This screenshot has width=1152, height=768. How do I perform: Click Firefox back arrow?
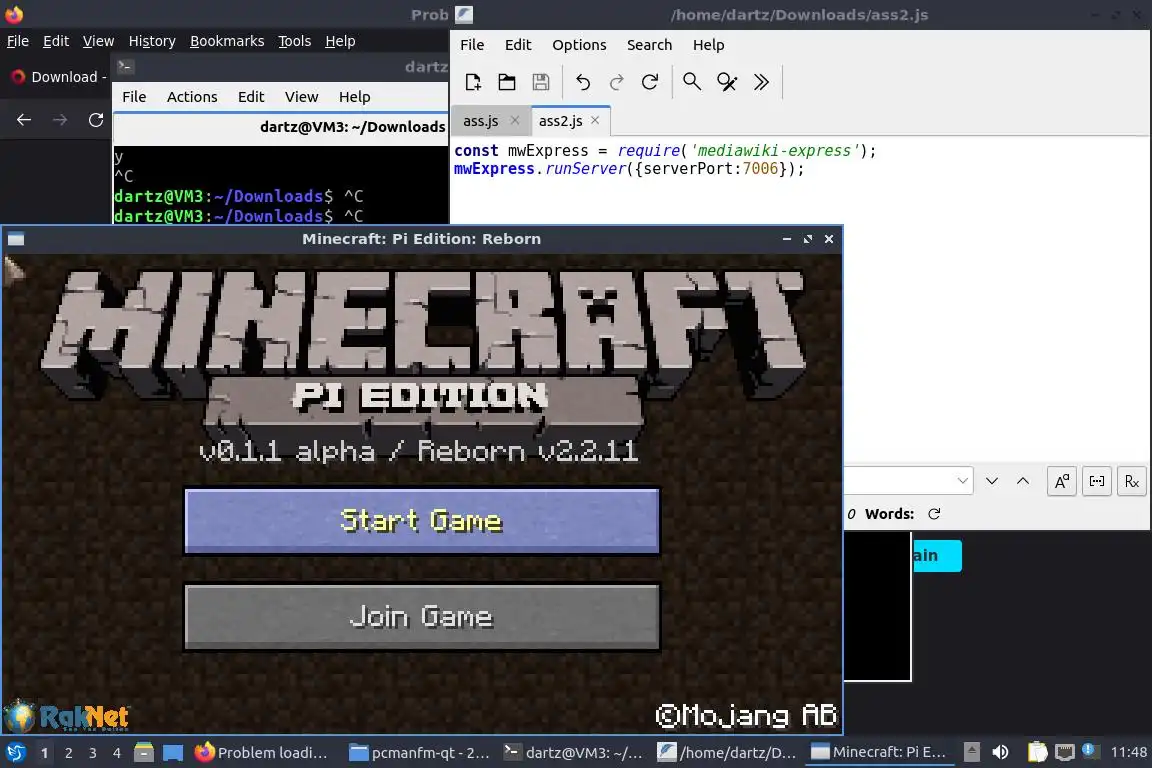coord(24,120)
